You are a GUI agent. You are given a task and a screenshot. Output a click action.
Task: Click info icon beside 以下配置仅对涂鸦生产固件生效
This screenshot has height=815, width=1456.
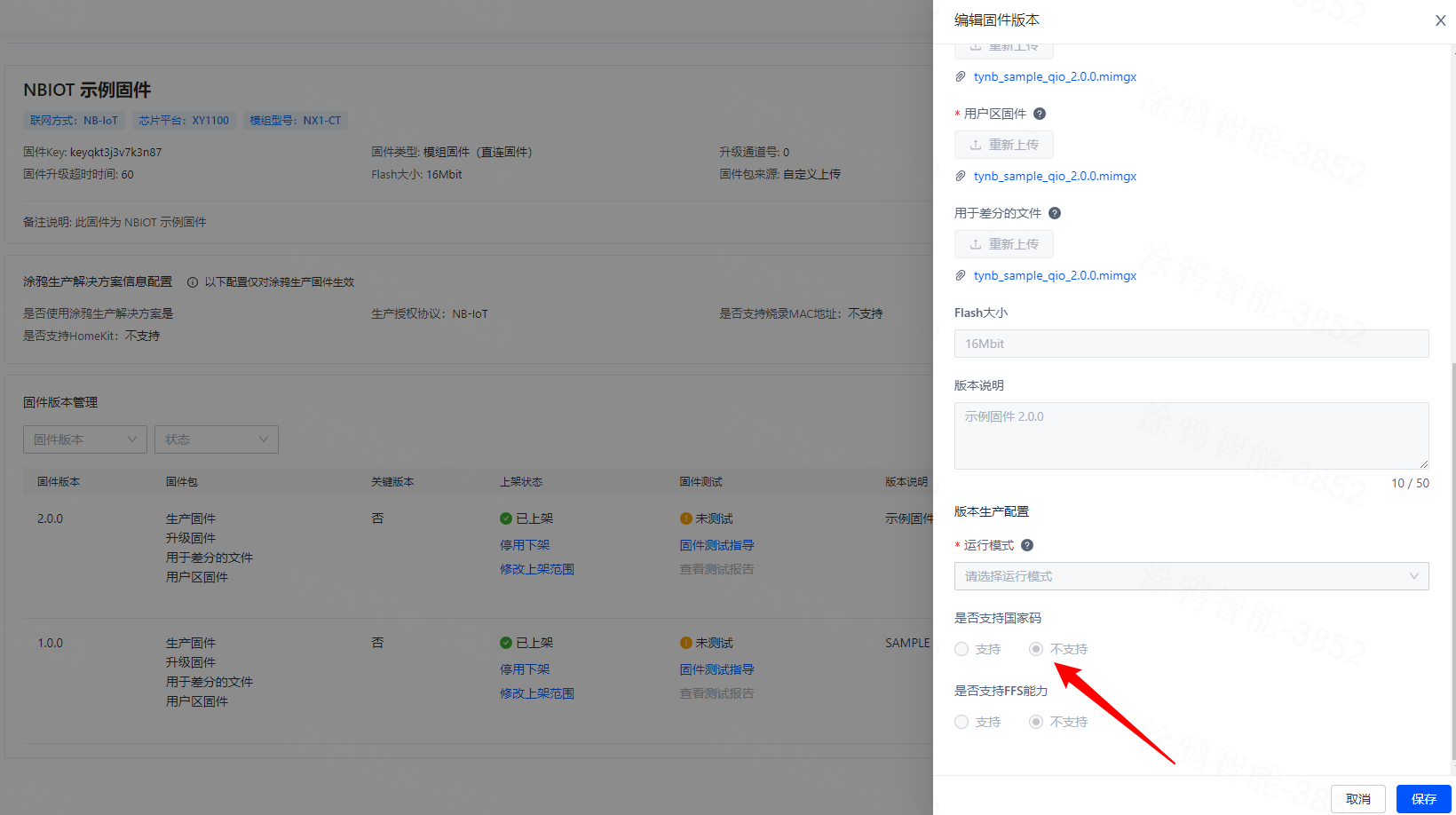(x=193, y=282)
